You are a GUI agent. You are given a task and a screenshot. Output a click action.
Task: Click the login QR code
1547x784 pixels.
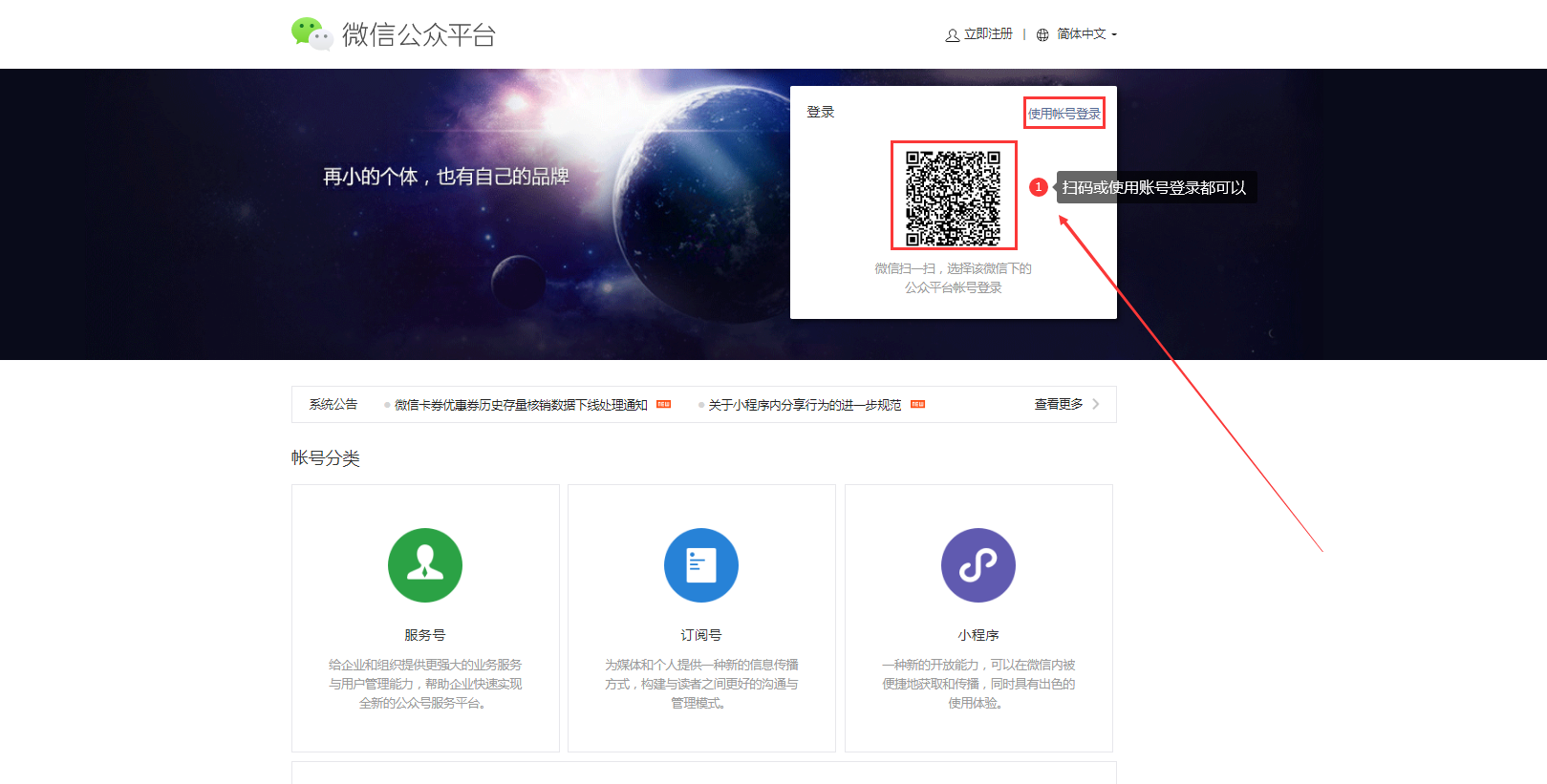click(x=954, y=196)
